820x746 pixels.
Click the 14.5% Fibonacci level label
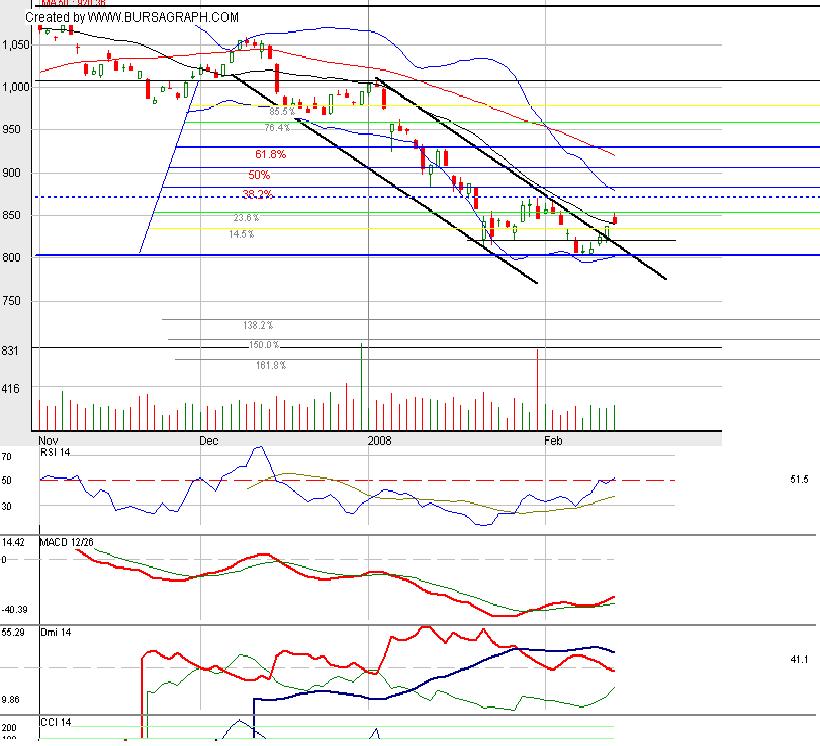tap(242, 234)
